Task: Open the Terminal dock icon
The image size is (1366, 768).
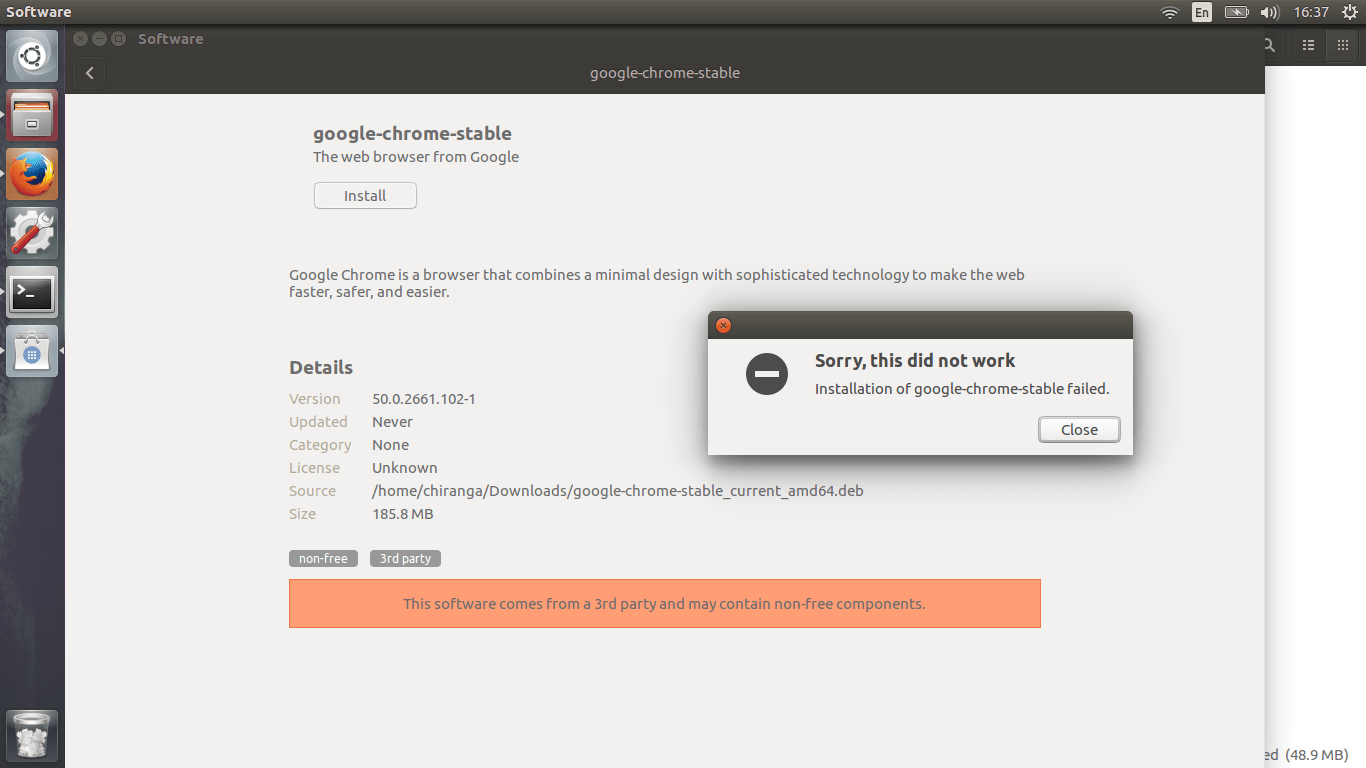Action: click(x=32, y=292)
